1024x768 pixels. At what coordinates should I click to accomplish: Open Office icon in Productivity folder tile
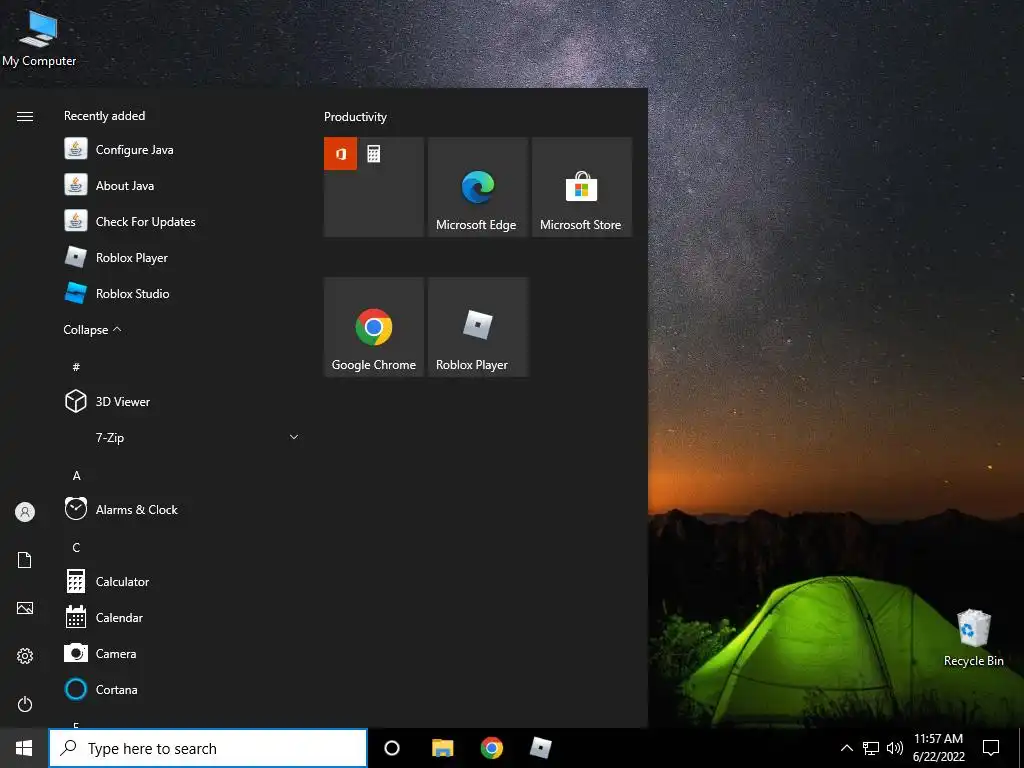[340, 153]
